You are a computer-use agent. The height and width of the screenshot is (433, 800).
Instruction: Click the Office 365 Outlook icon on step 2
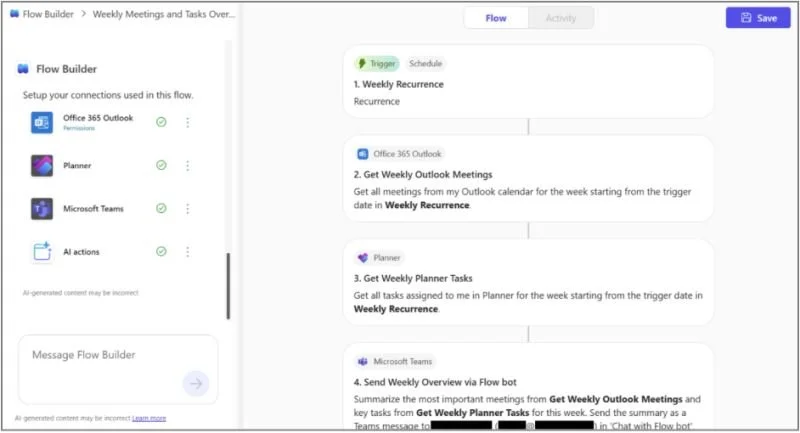point(363,154)
